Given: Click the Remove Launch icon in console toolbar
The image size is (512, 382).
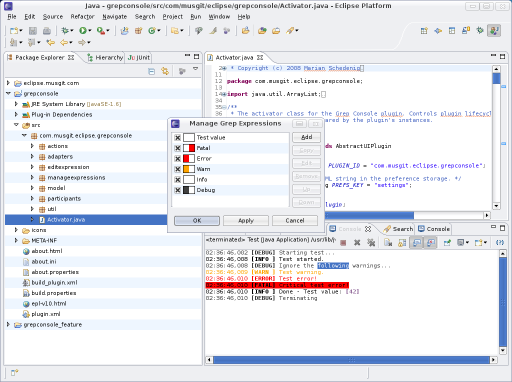Looking at the screenshot, I should 357,243.
